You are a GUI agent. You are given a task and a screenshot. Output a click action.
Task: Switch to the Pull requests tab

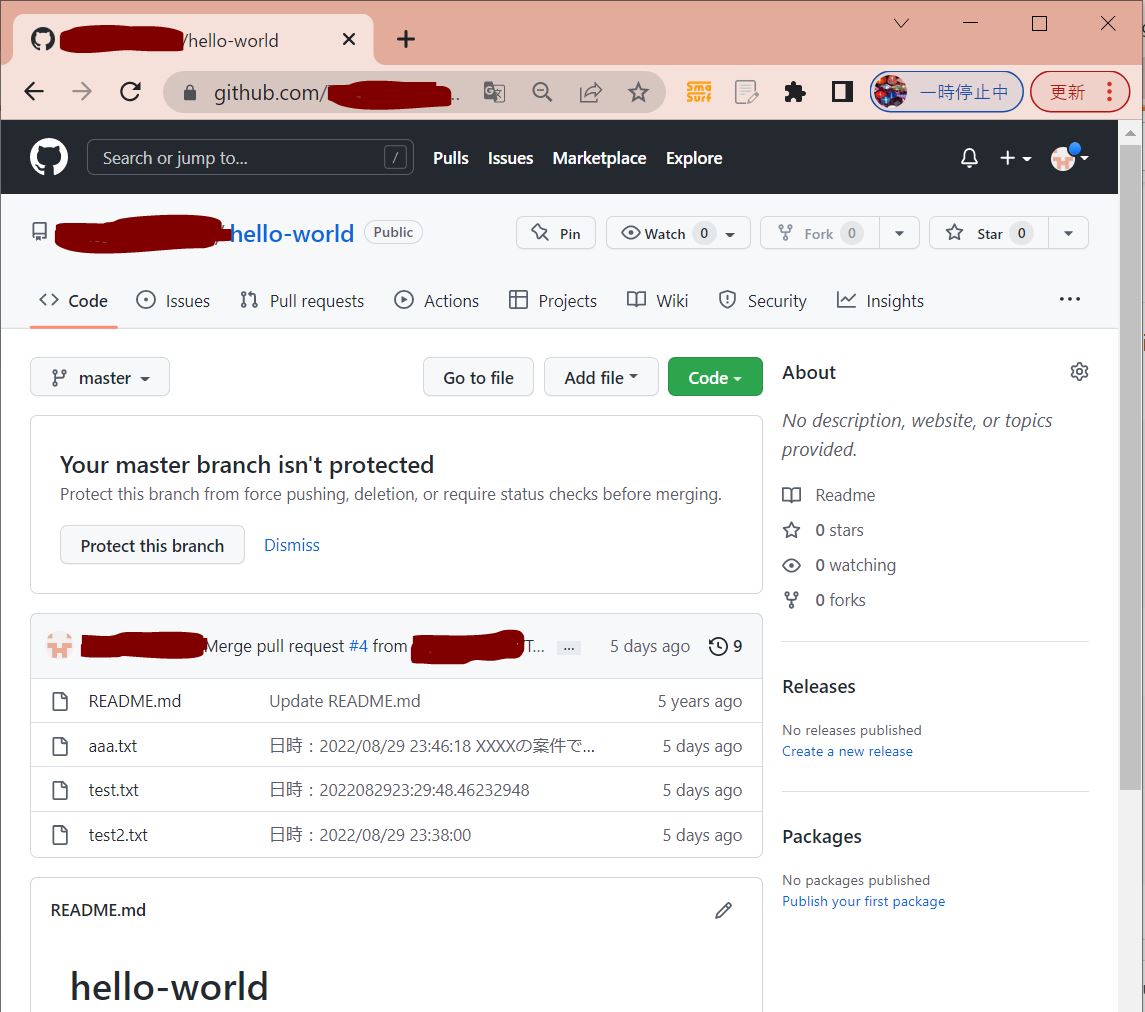coord(302,301)
